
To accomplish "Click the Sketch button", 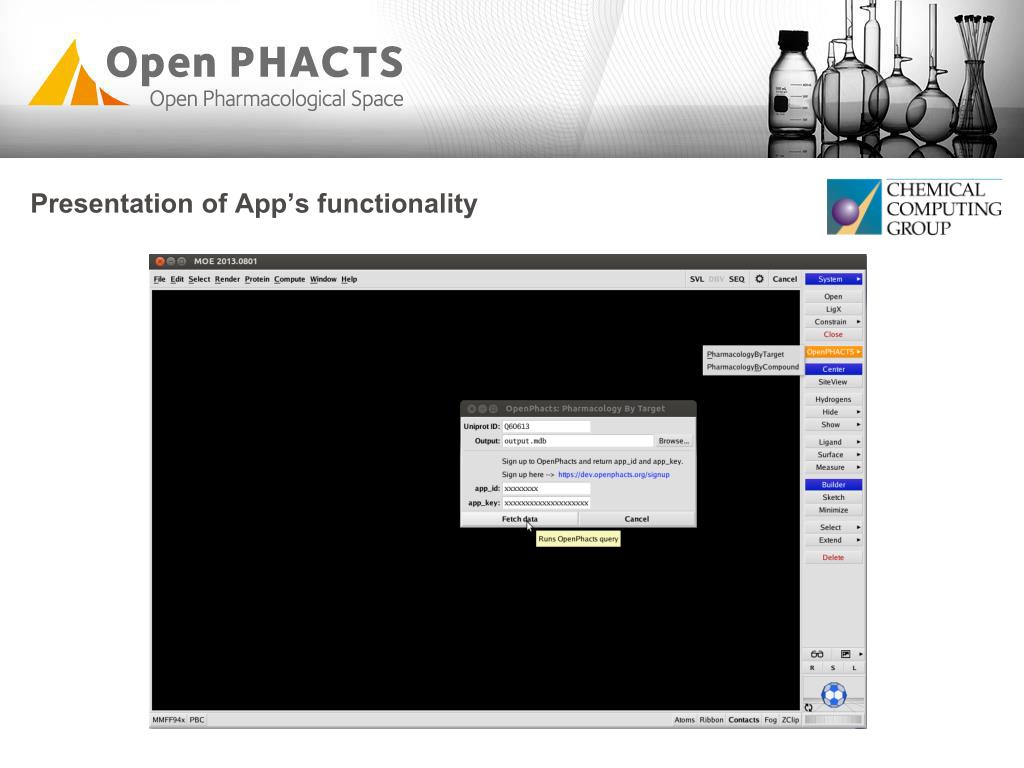I will point(833,498).
